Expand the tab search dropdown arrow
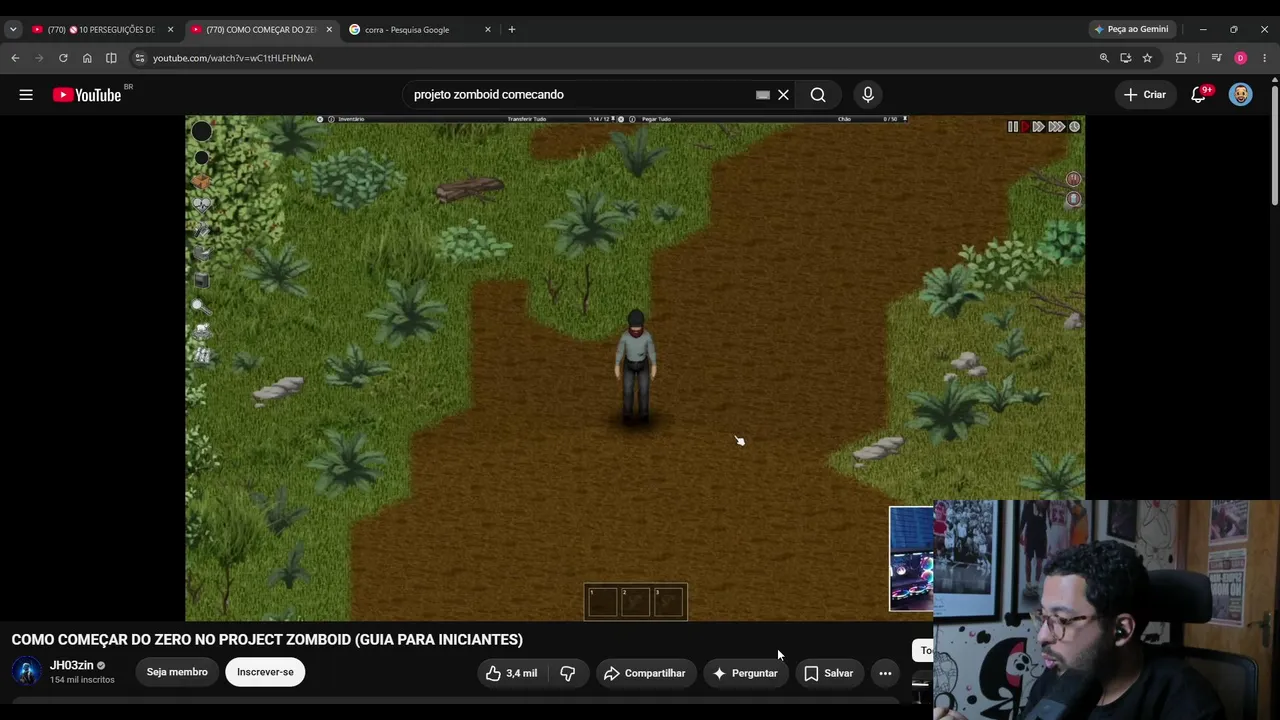1280x720 pixels. coord(13,30)
